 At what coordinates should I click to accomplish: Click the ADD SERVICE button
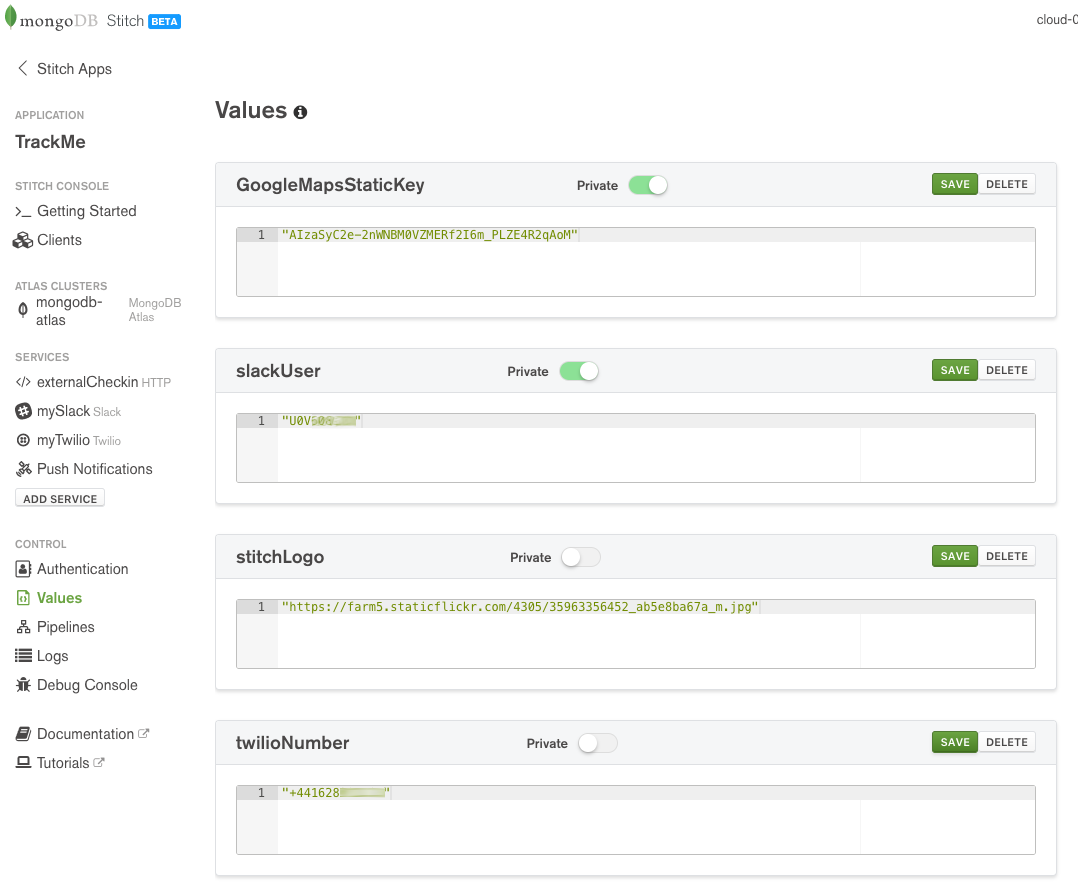[59, 497]
